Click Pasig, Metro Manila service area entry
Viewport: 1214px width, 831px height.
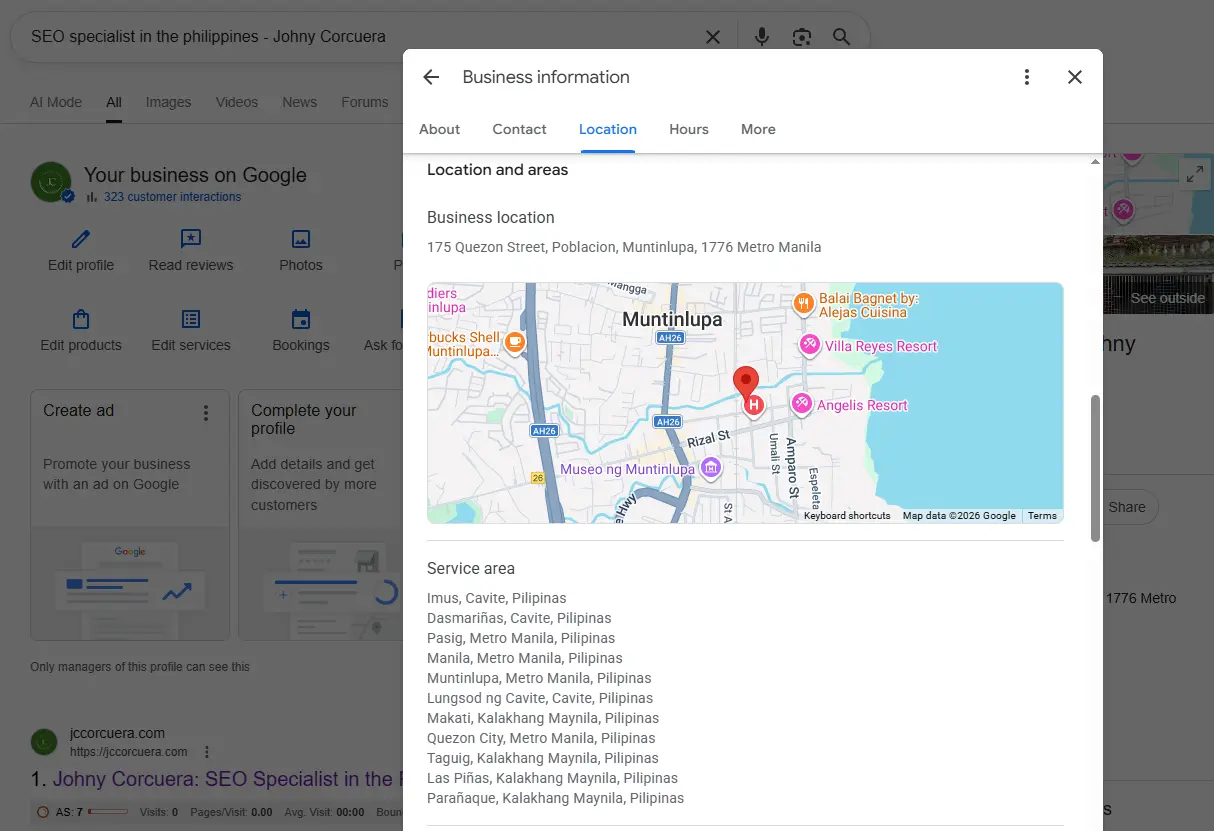tap(521, 638)
